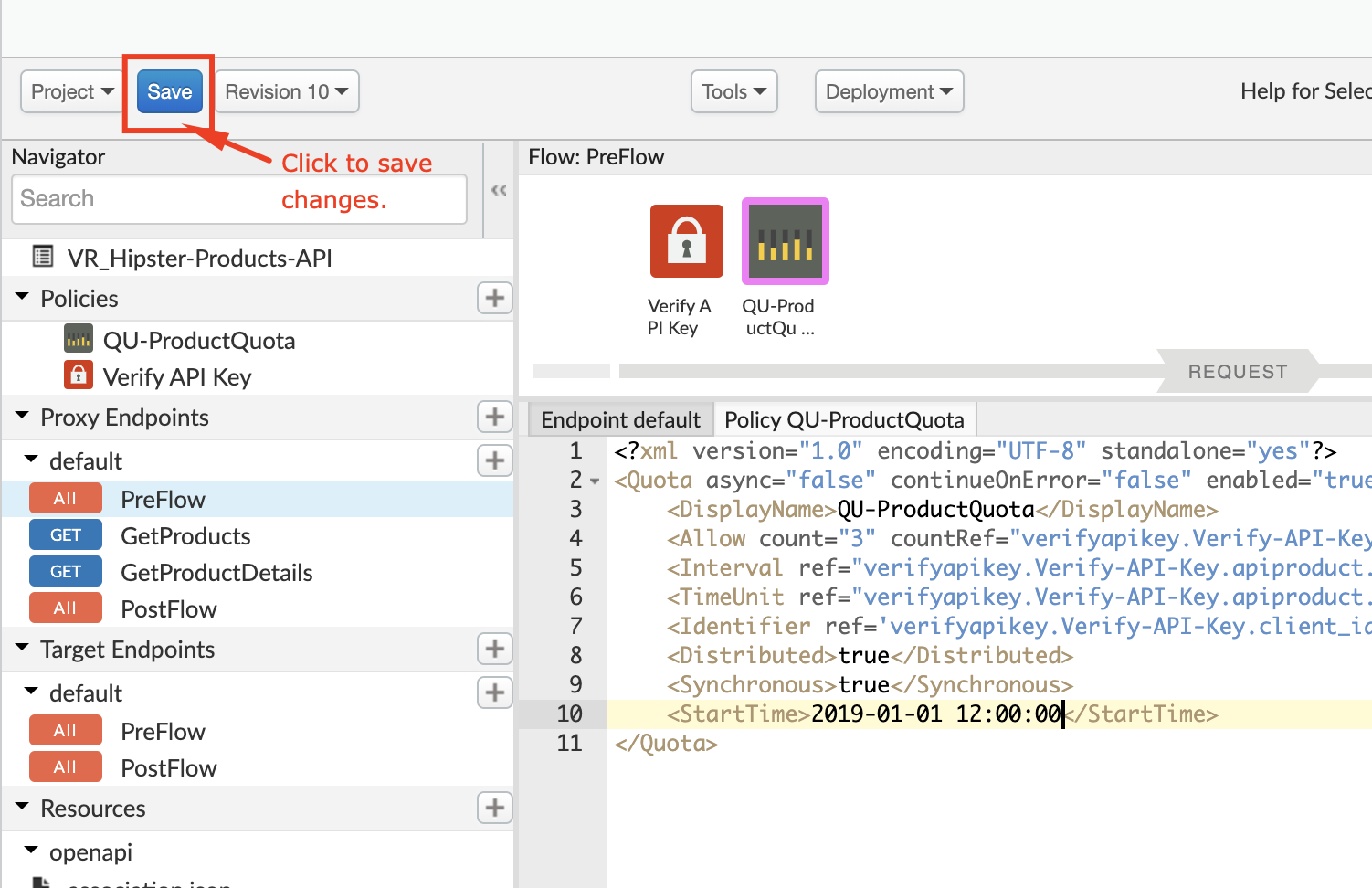Click the Verify API Key lock icon in navigator
This screenshot has width=1372, height=888.
[79, 375]
